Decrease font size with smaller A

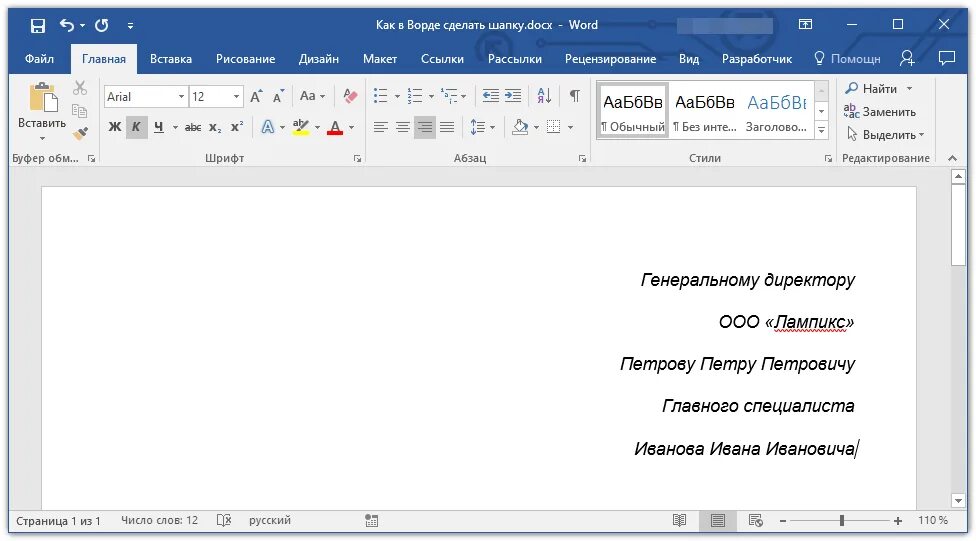pos(278,96)
